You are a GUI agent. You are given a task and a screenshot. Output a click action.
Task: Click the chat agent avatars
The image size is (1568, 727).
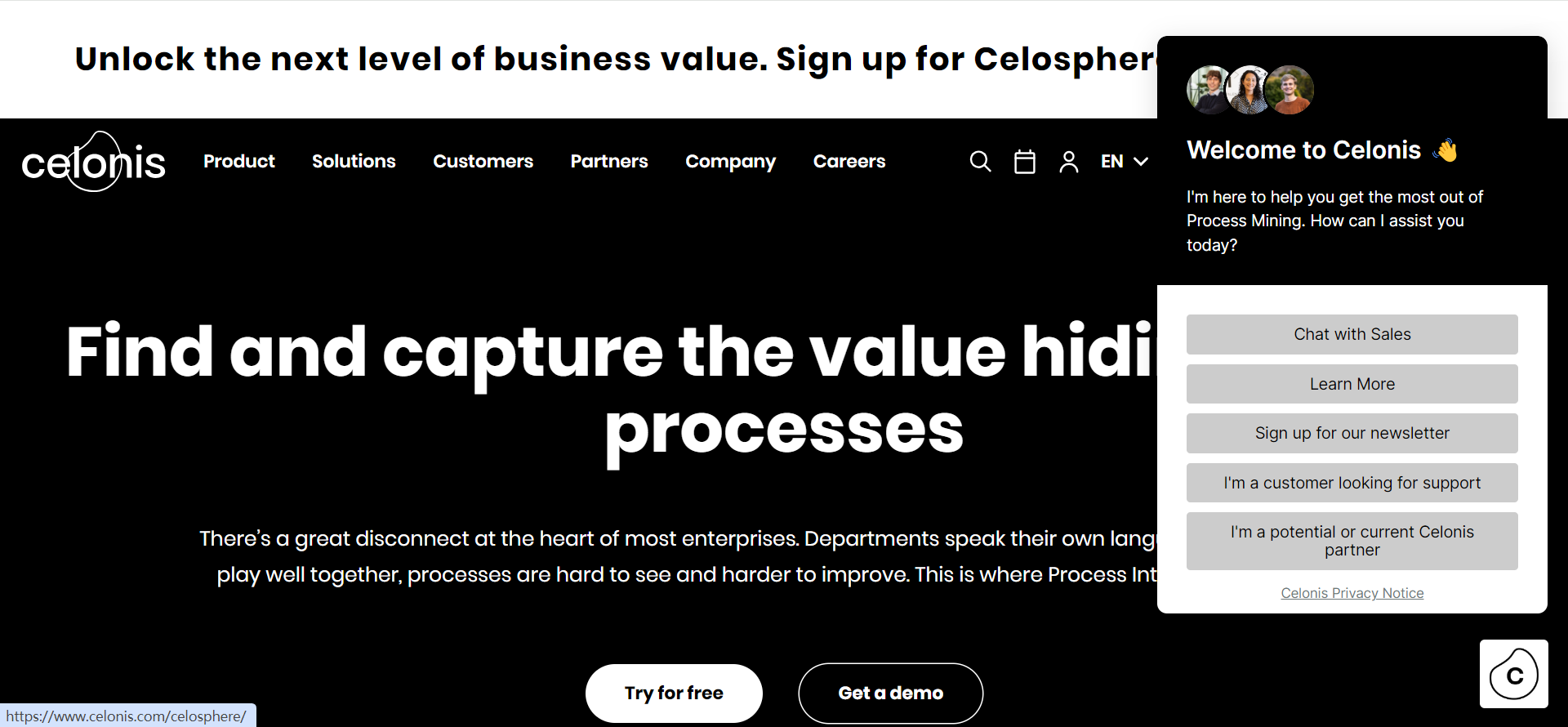(1249, 90)
